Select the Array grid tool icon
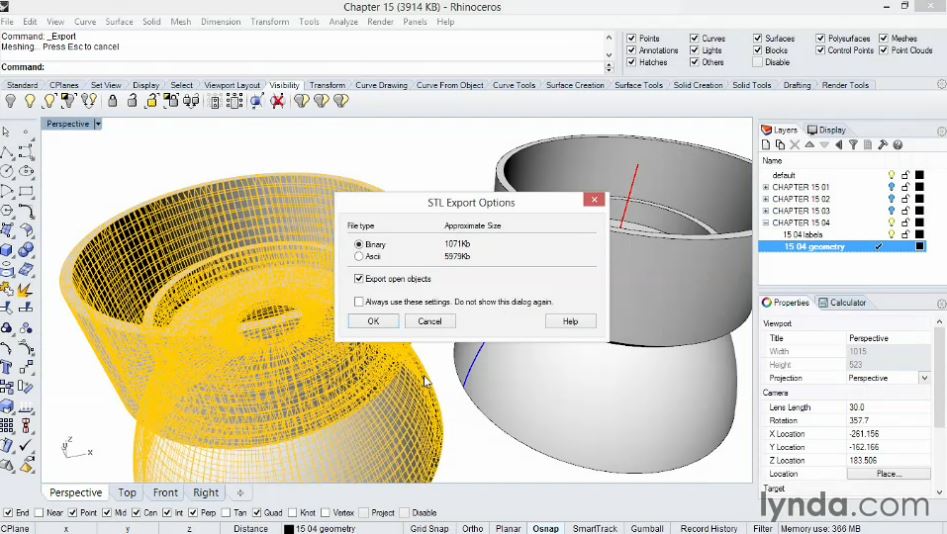This screenshot has width=947, height=534. (x=7, y=425)
